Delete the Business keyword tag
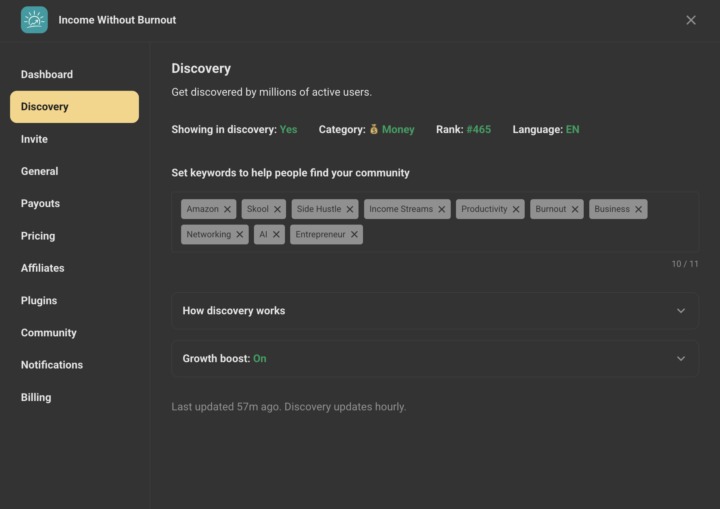The image size is (720, 509). [638, 209]
